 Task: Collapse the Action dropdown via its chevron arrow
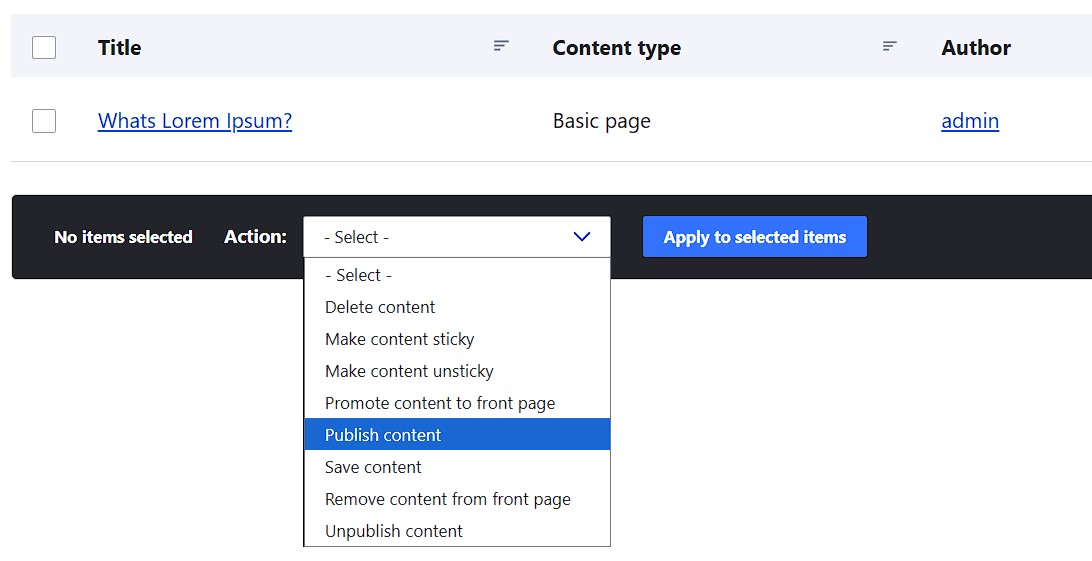(582, 237)
